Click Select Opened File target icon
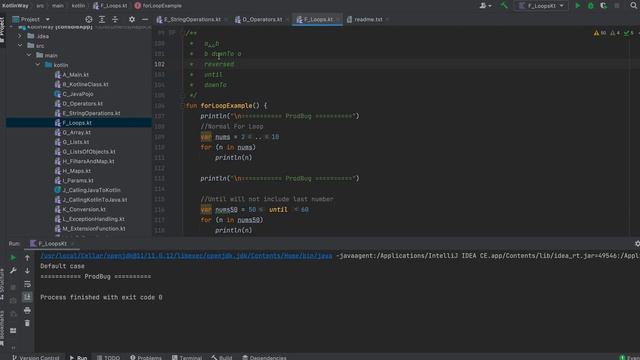This screenshot has height=360, width=640. tap(89, 19)
